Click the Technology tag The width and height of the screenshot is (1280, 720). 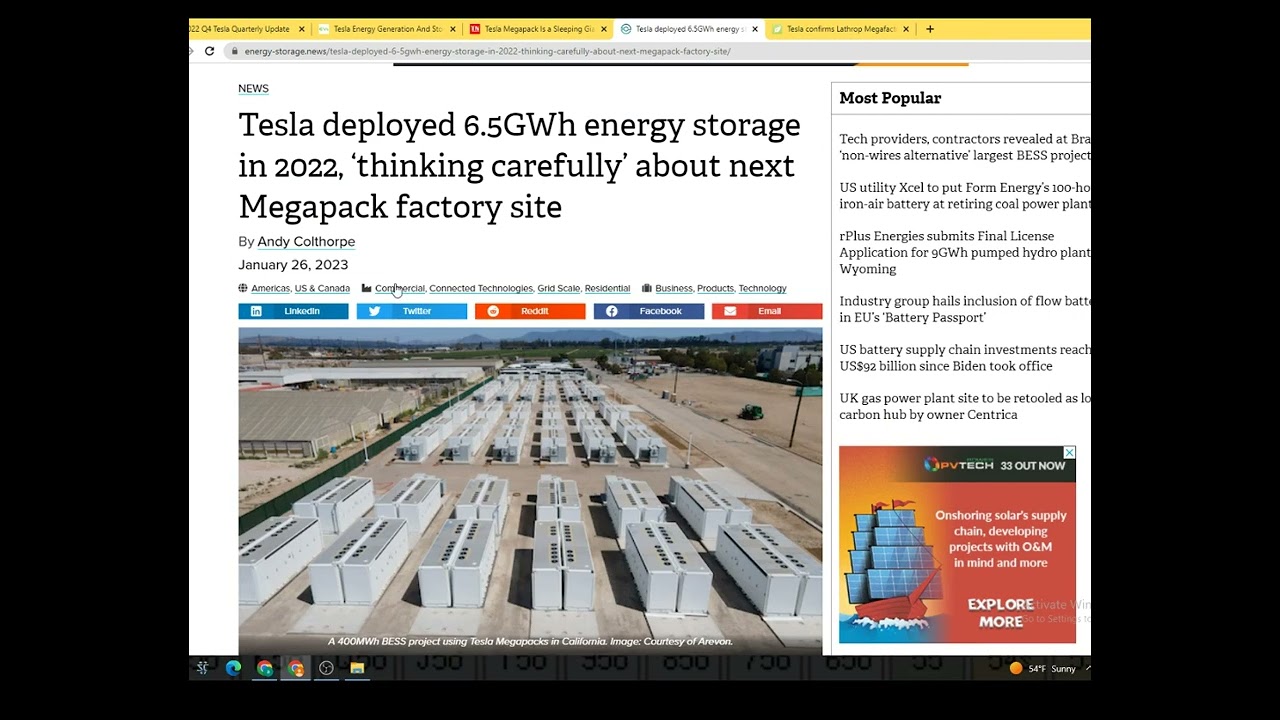(x=762, y=288)
